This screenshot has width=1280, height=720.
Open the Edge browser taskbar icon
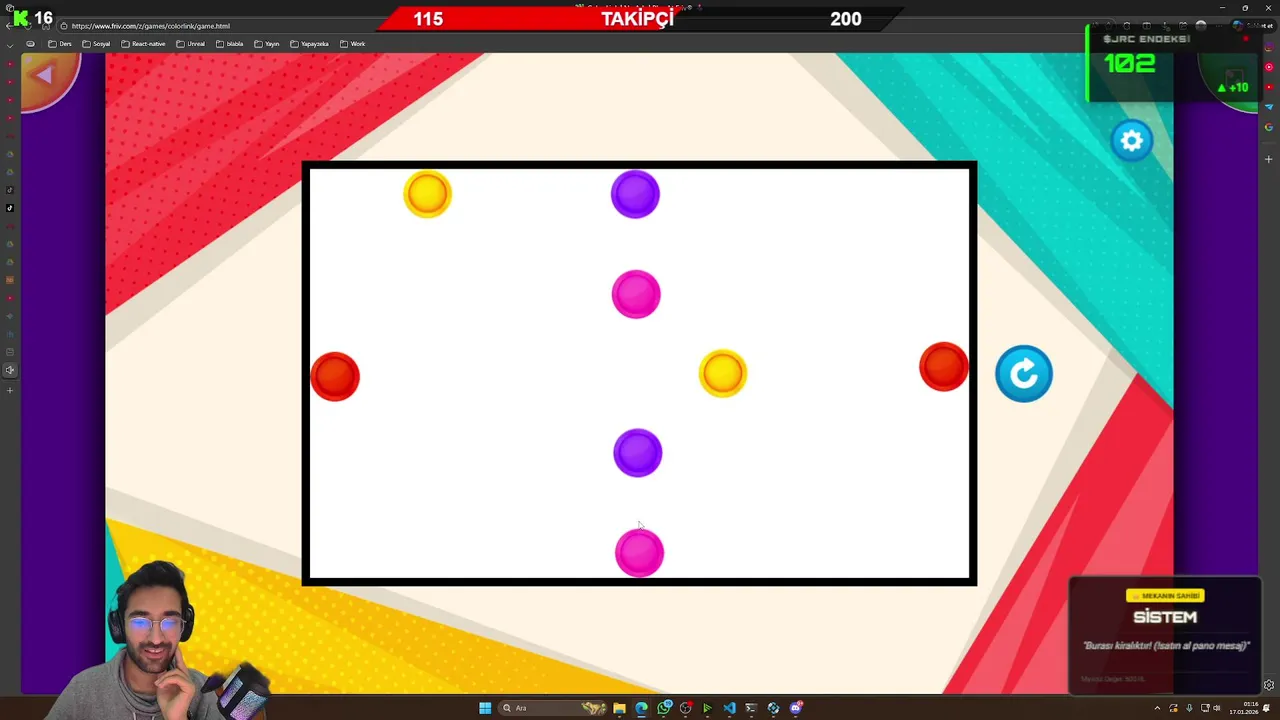tap(641, 708)
